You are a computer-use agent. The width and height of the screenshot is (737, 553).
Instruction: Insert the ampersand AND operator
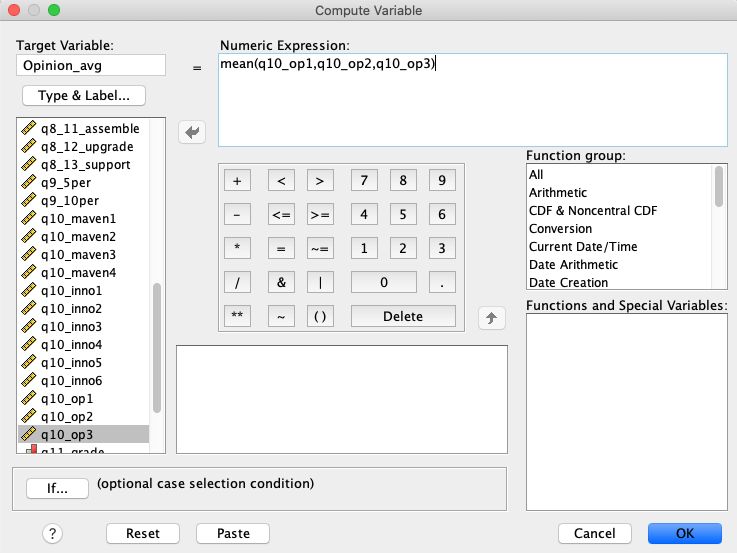pos(281,282)
